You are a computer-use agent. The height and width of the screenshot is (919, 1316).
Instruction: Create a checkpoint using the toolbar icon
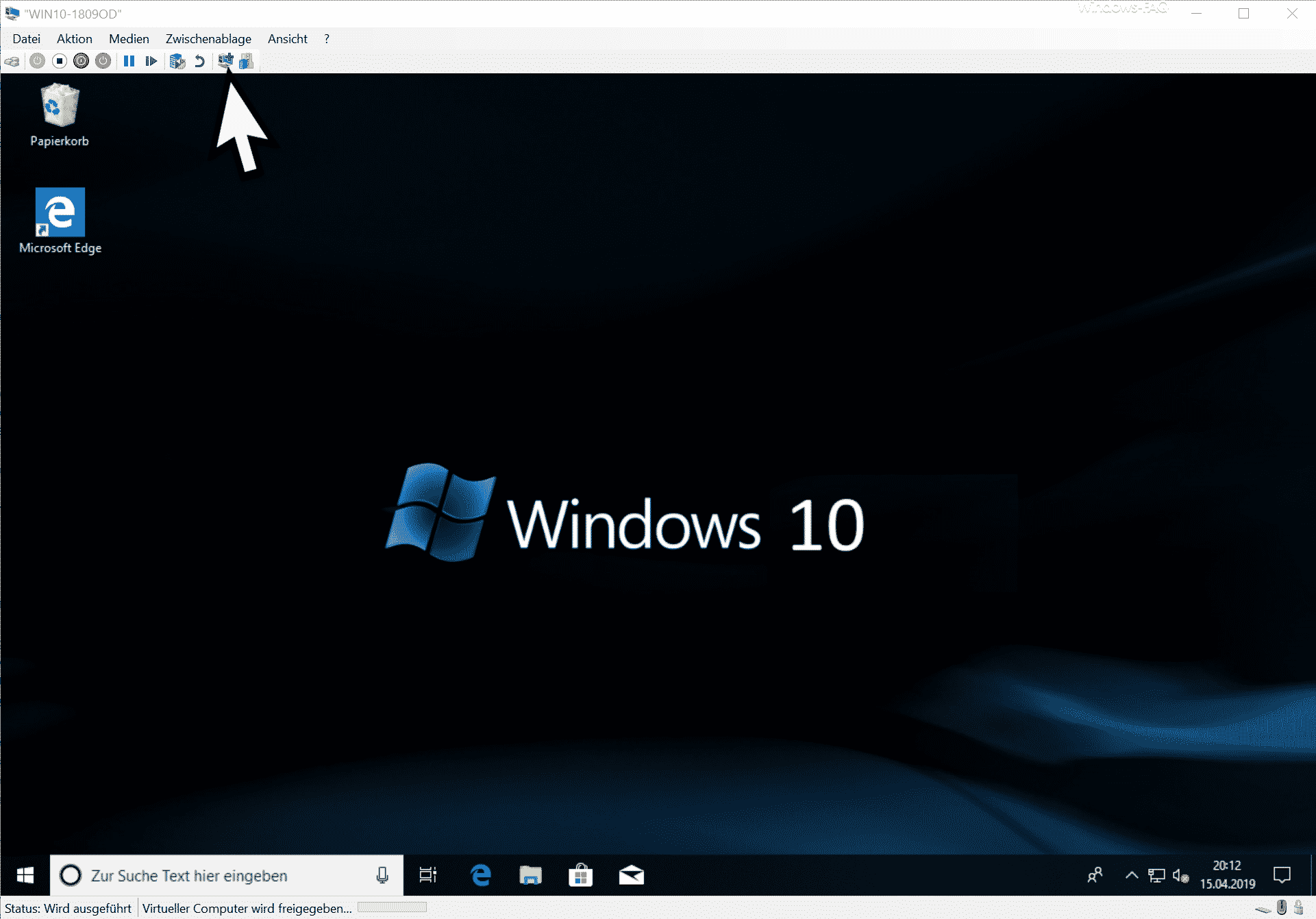pos(177,62)
